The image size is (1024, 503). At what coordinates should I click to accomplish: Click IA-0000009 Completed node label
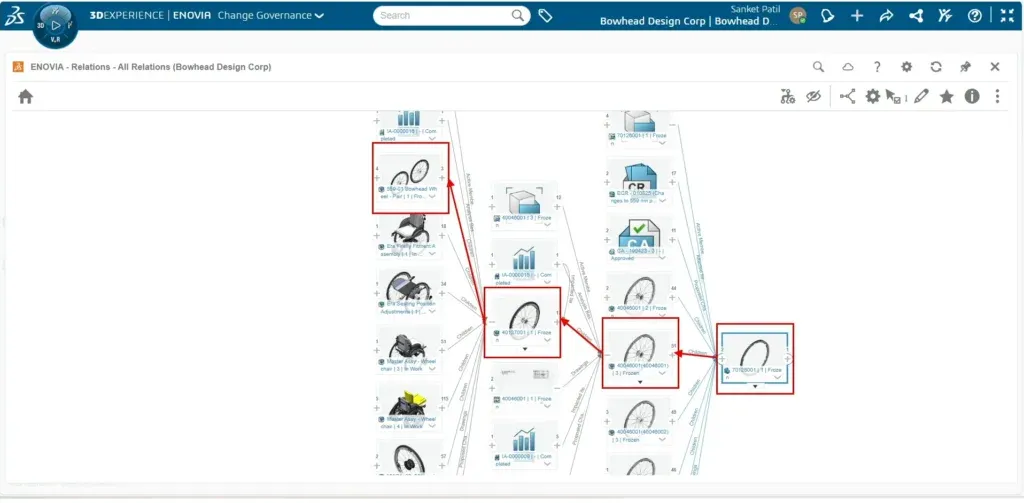pyautogui.click(x=522, y=460)
